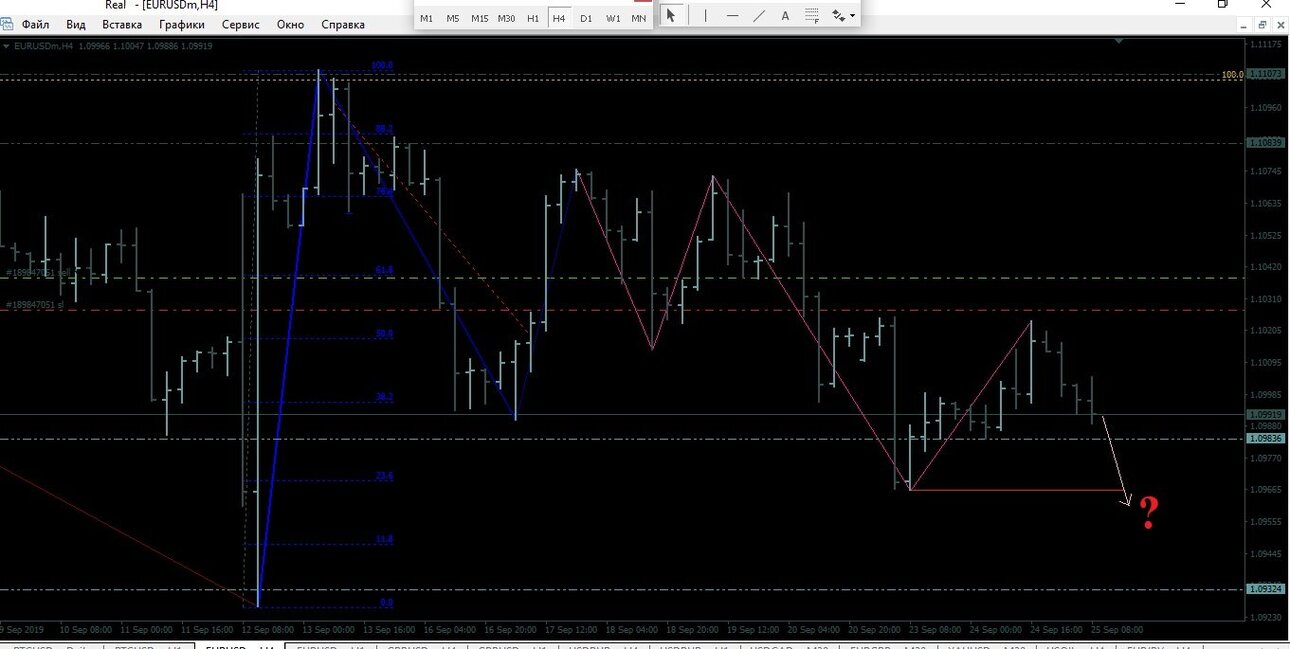
Task: Click the 1.10839 price label
Action: click(1265, 143)
